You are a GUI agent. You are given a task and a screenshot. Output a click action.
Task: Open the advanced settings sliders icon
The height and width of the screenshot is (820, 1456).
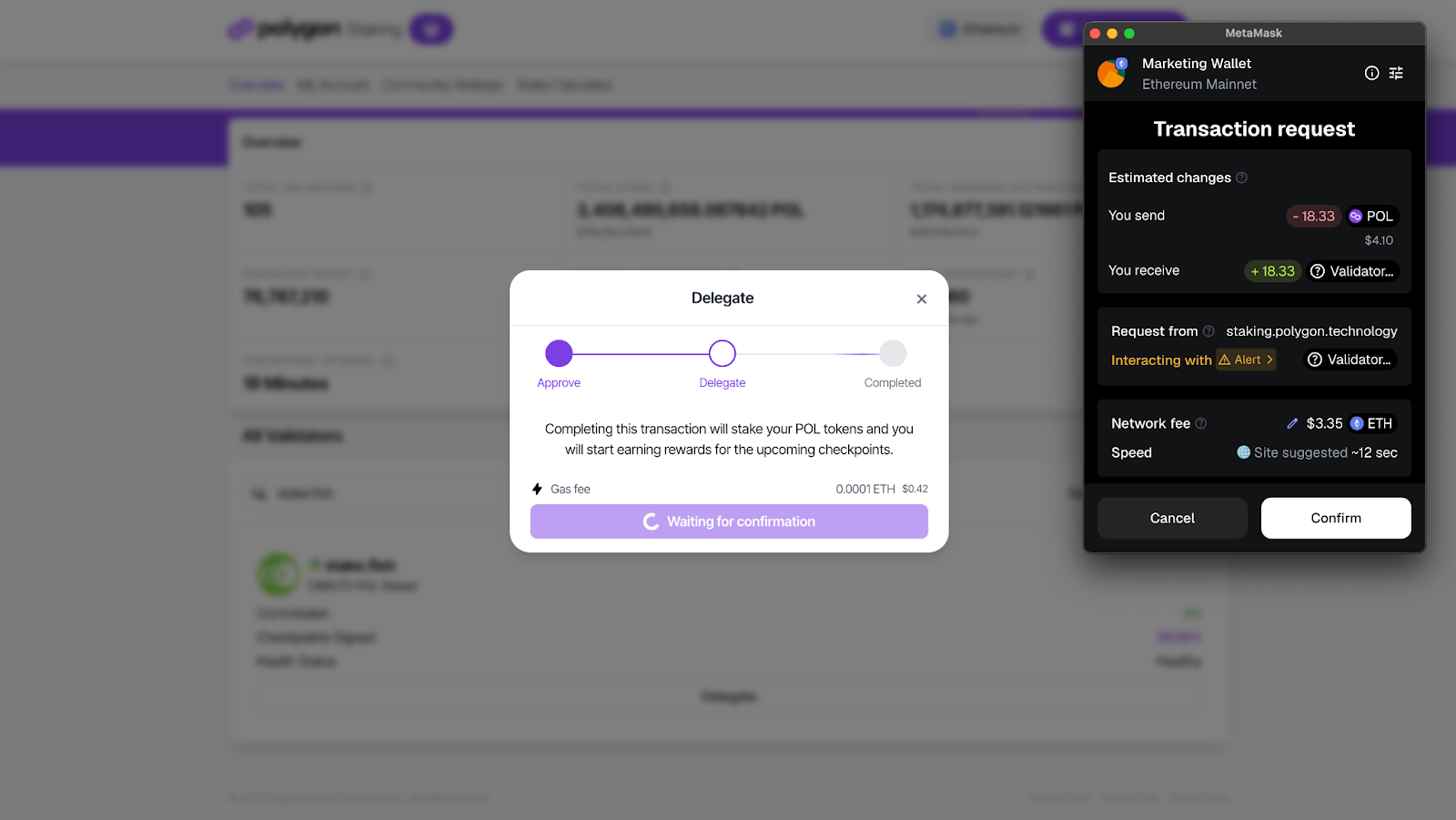[1396, 73]
